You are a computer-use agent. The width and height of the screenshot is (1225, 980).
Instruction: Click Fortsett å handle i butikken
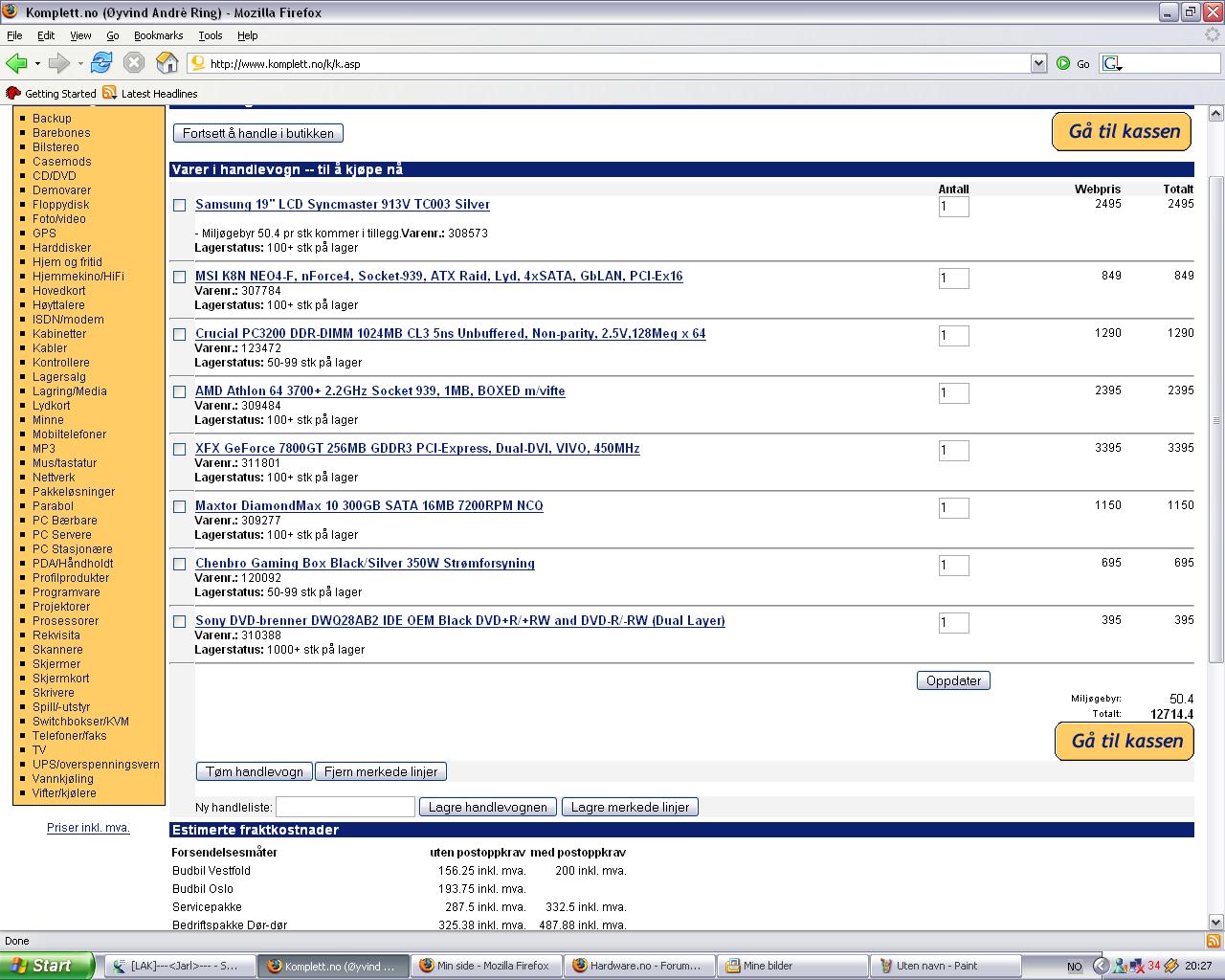pyautogui.click(x=258, y=133)
